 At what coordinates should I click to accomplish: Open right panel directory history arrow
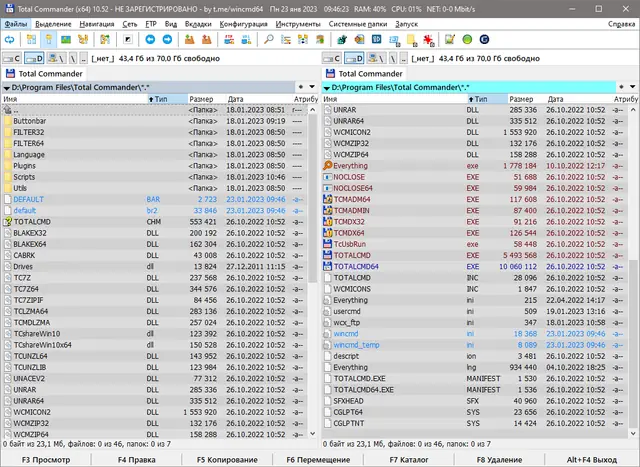632,87
